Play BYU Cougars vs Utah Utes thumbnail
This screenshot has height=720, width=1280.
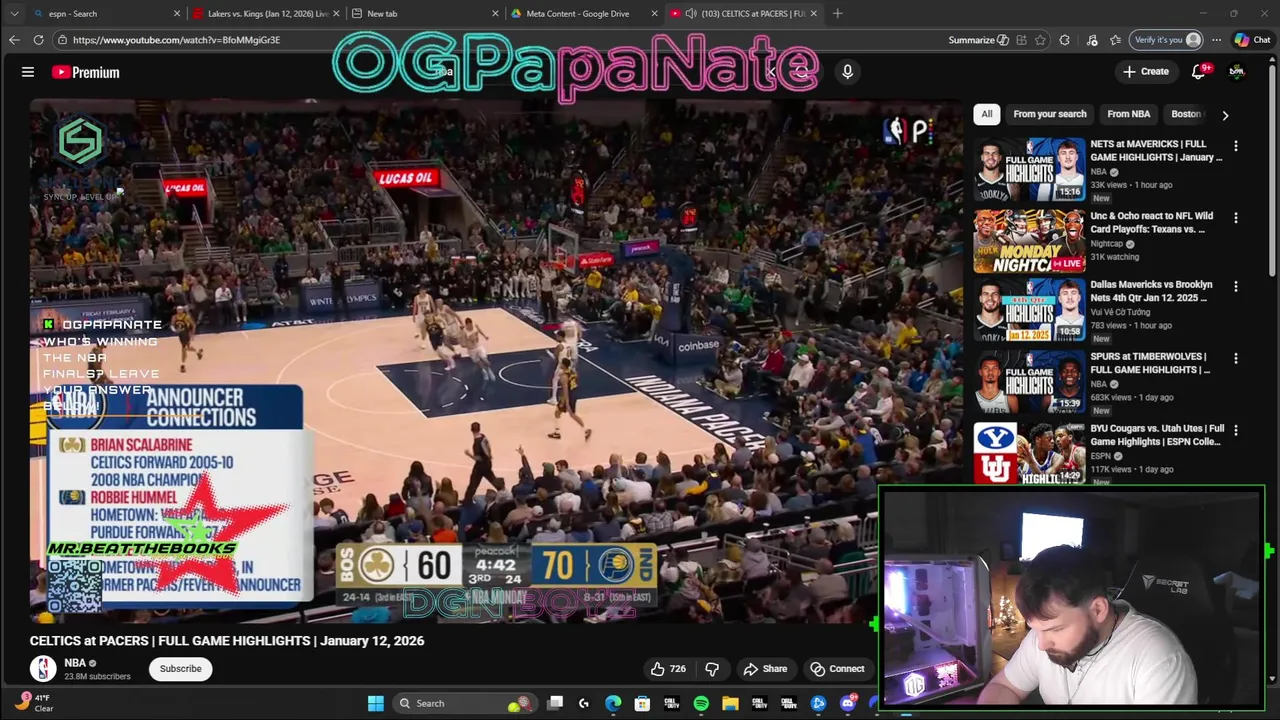pyautogui.click(x=1029, y=453)
